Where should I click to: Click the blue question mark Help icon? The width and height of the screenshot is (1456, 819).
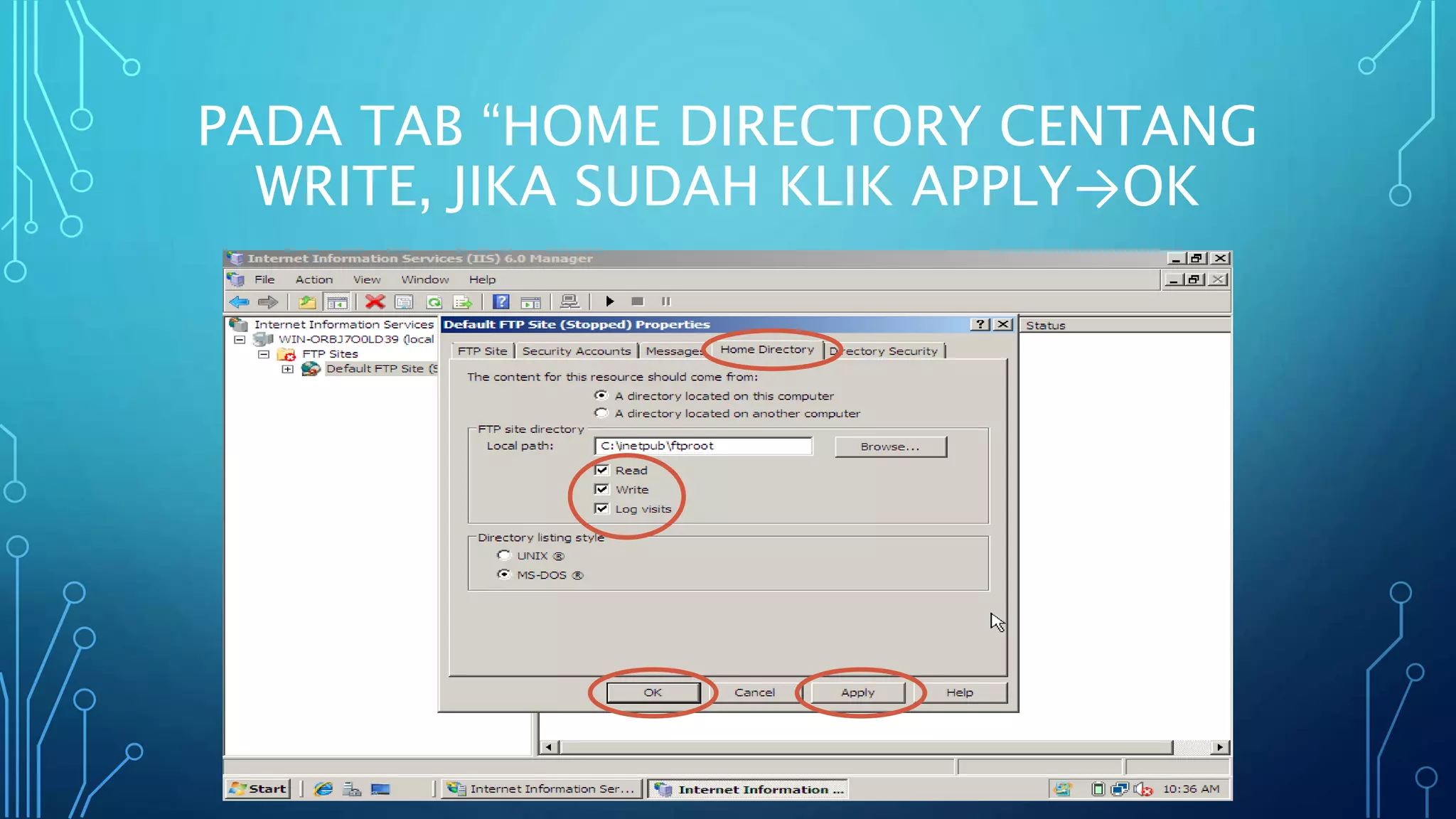(x=501, y=302)
